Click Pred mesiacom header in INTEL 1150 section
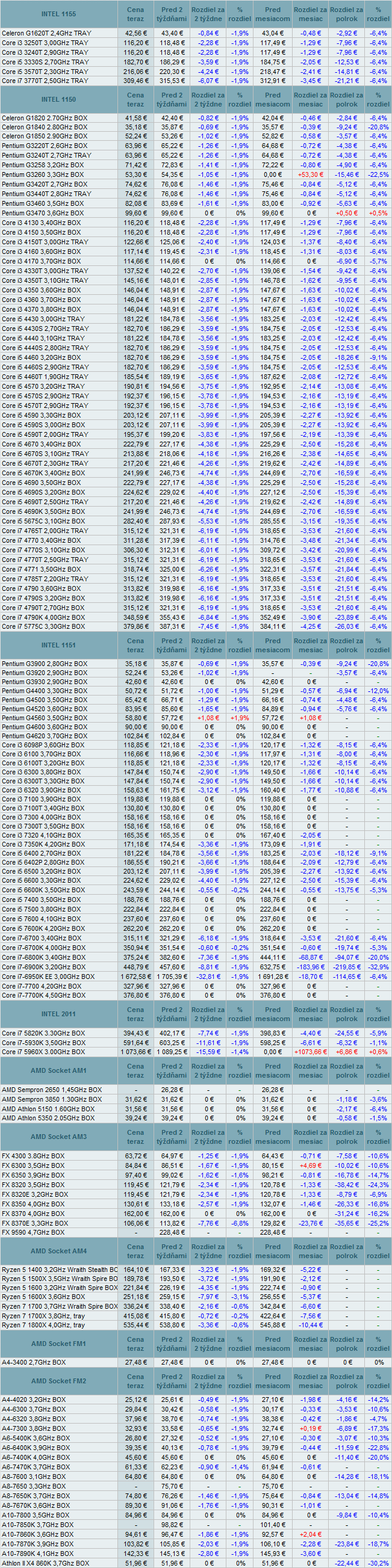Image resolution: width=392 pixels, height=1568 pixels. pos(273,99)
